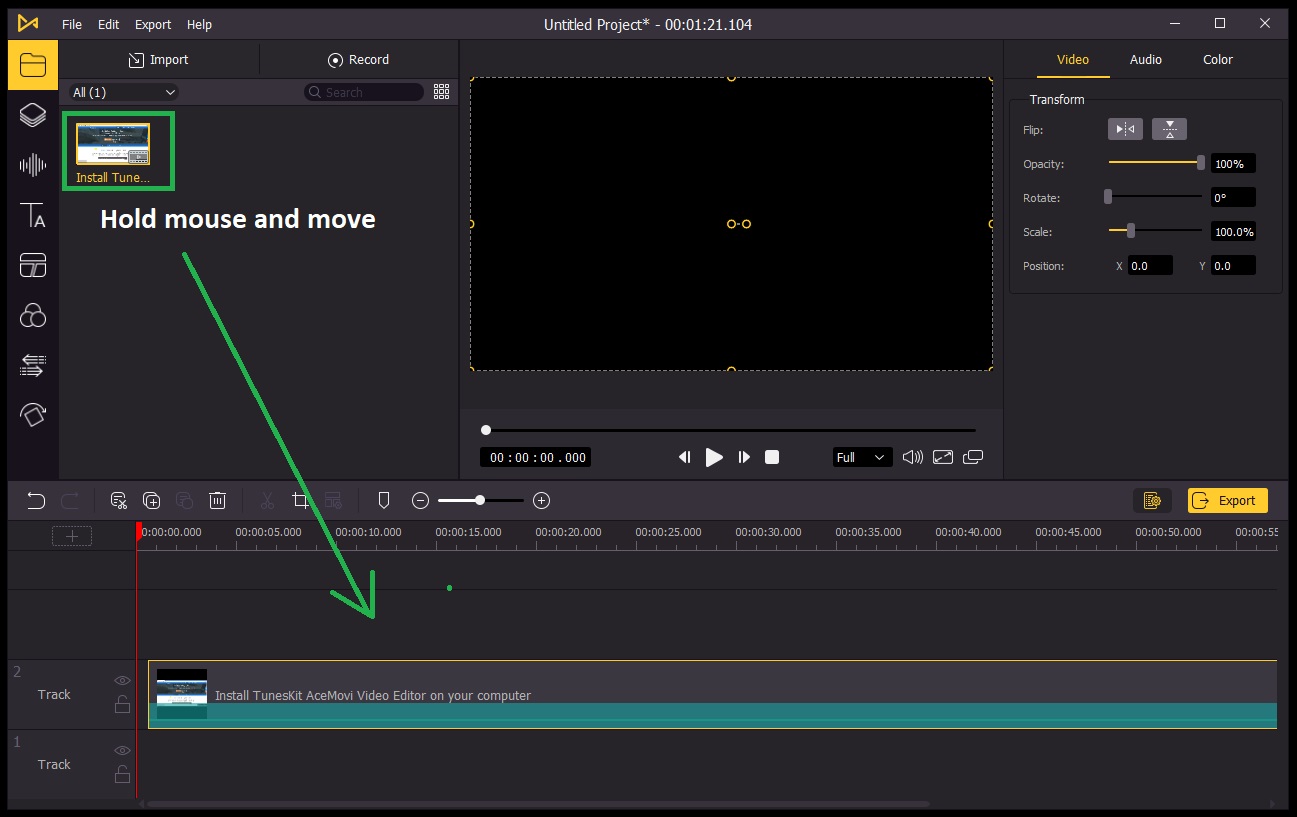The height and width of the screenshot is (817, 1297).
Task: Select the Crop tool in the timeline toolbar
Action: click(301, 500)
